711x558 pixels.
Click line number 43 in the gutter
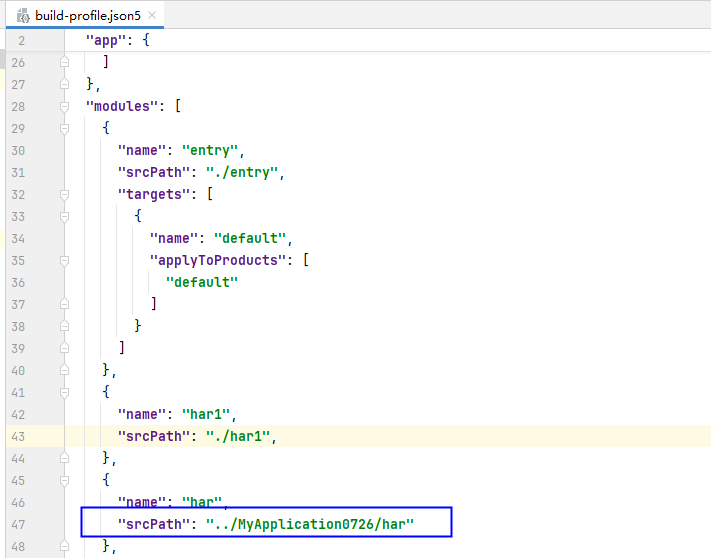click(20, 436)
